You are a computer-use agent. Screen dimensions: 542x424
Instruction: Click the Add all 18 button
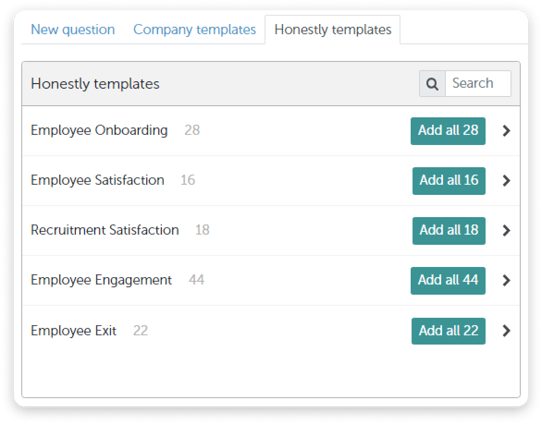click(449, 231)
